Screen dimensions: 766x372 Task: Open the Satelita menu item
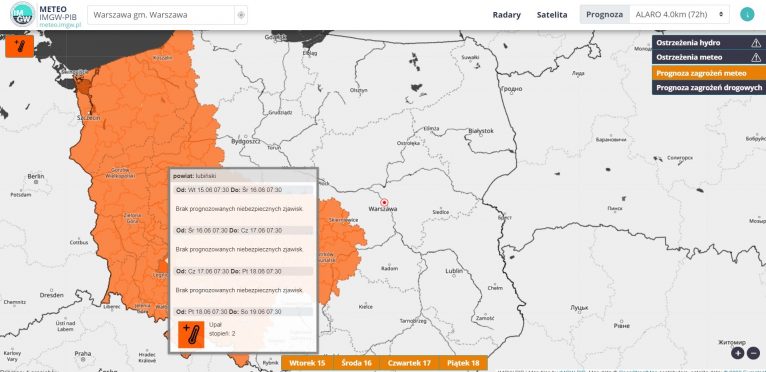coord(552,15)
